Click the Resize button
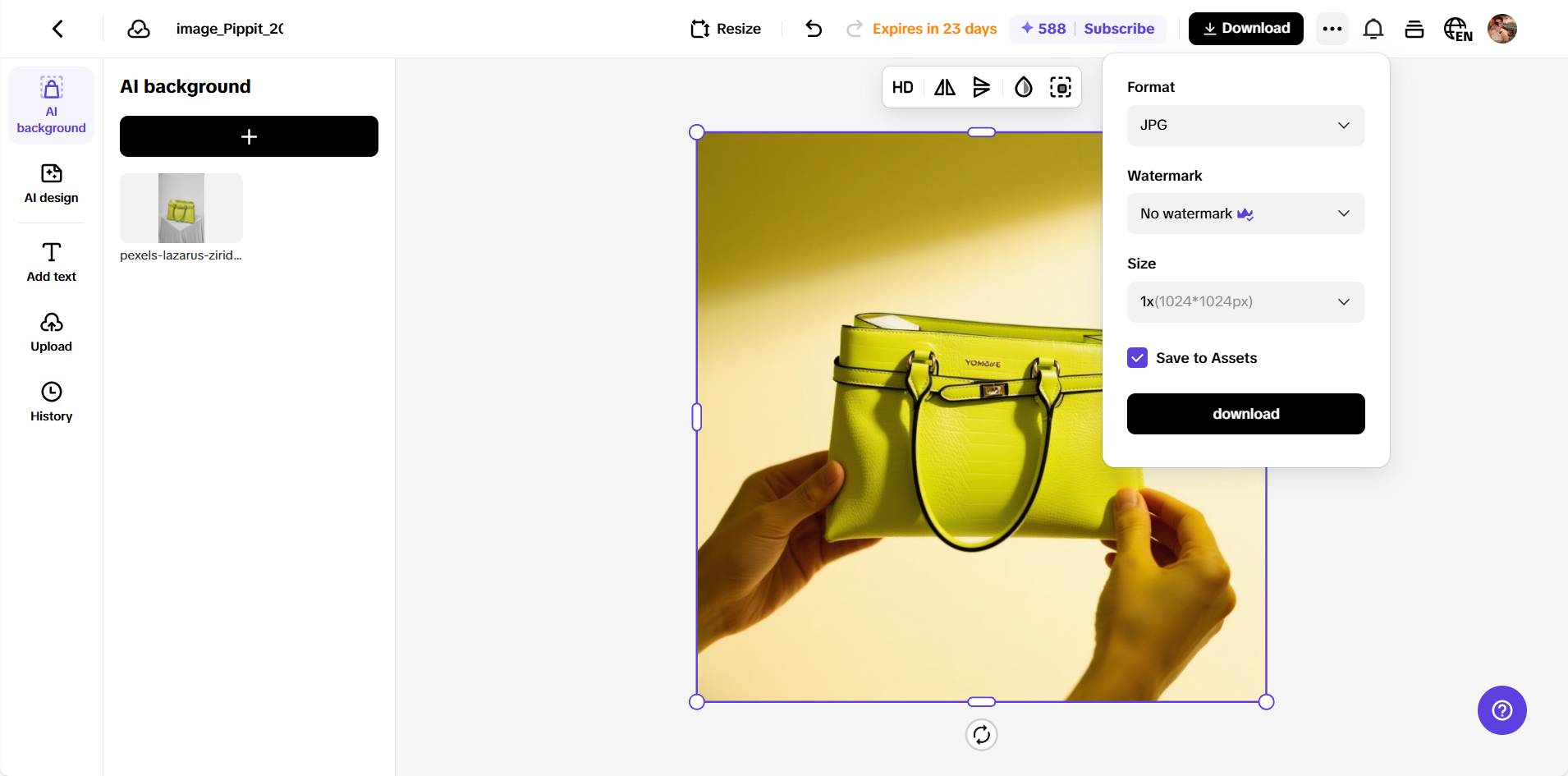Viewport: 1568px width, 776px height. 727,29
